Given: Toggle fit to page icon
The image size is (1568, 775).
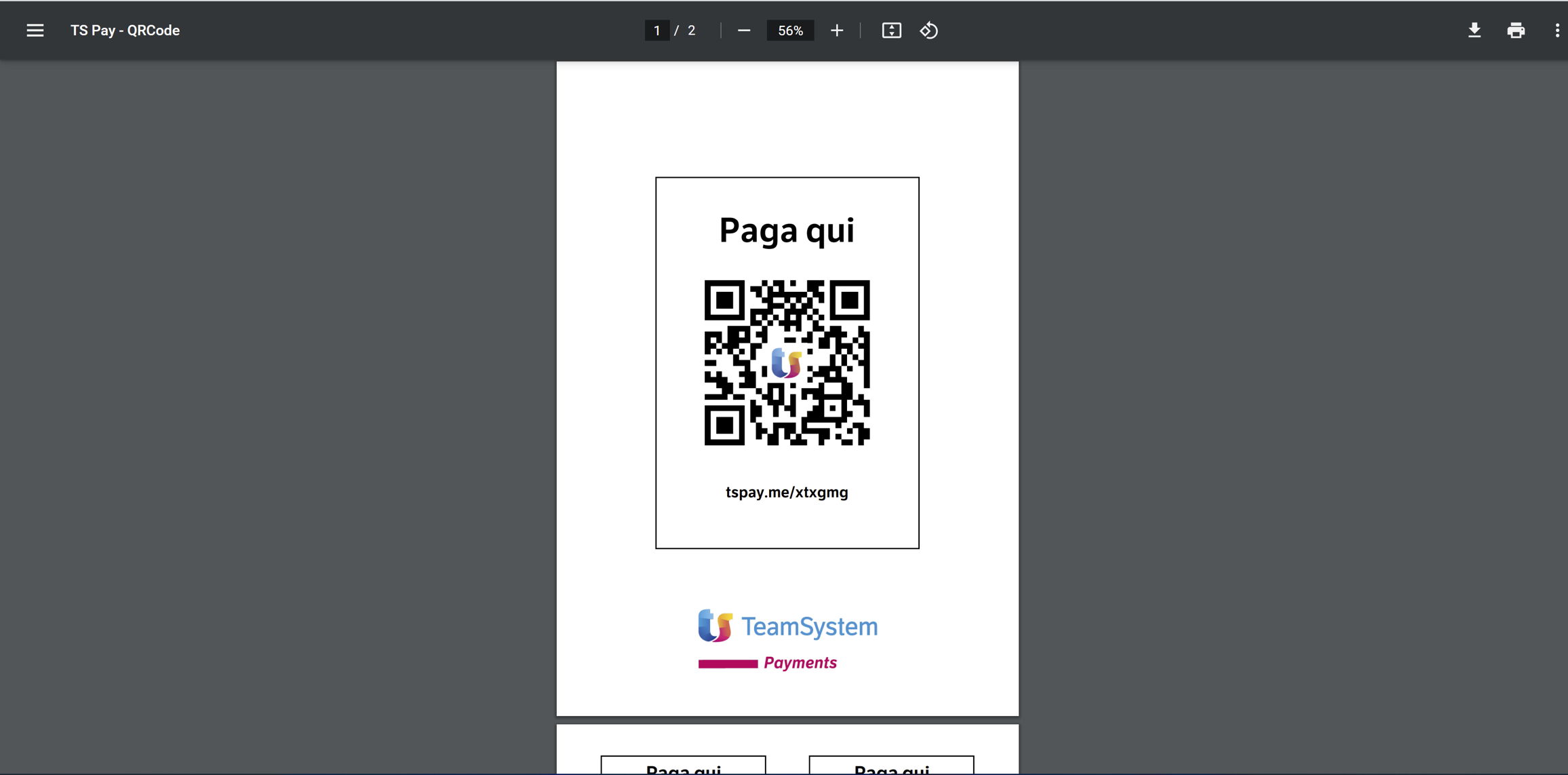Looking at the screenshot, I should [891, 31].
